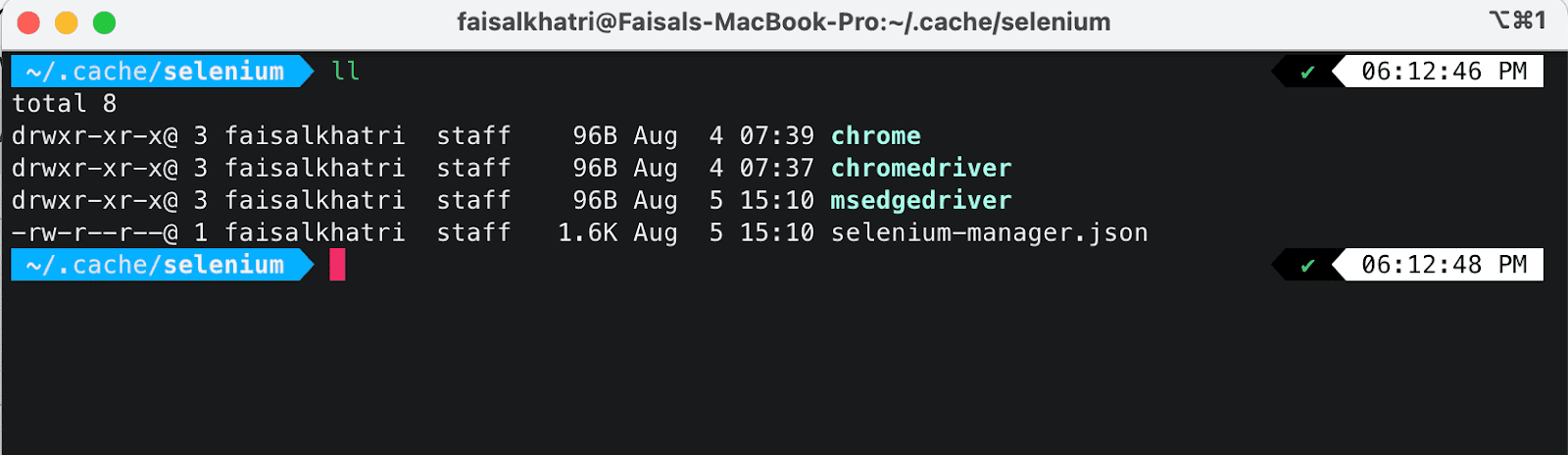Image resolution: width=1568 pixels, height=455 pixels.
Task: Click green checkmark beside 06:12:48 PM
Action: point(1307,265)
